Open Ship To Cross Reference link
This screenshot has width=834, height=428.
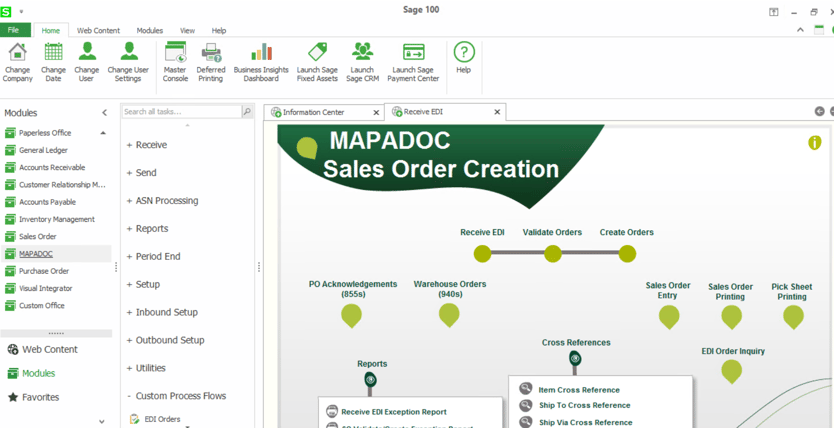585,405
